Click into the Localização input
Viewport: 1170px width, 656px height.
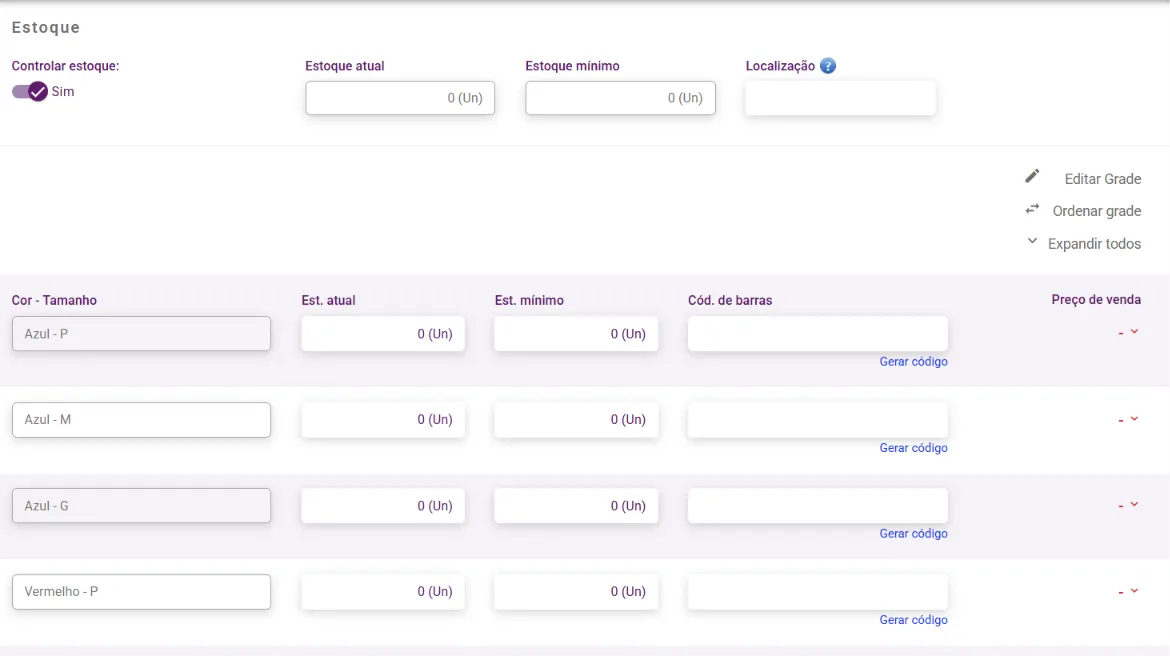pyautogui.click(x=840, y=98)
